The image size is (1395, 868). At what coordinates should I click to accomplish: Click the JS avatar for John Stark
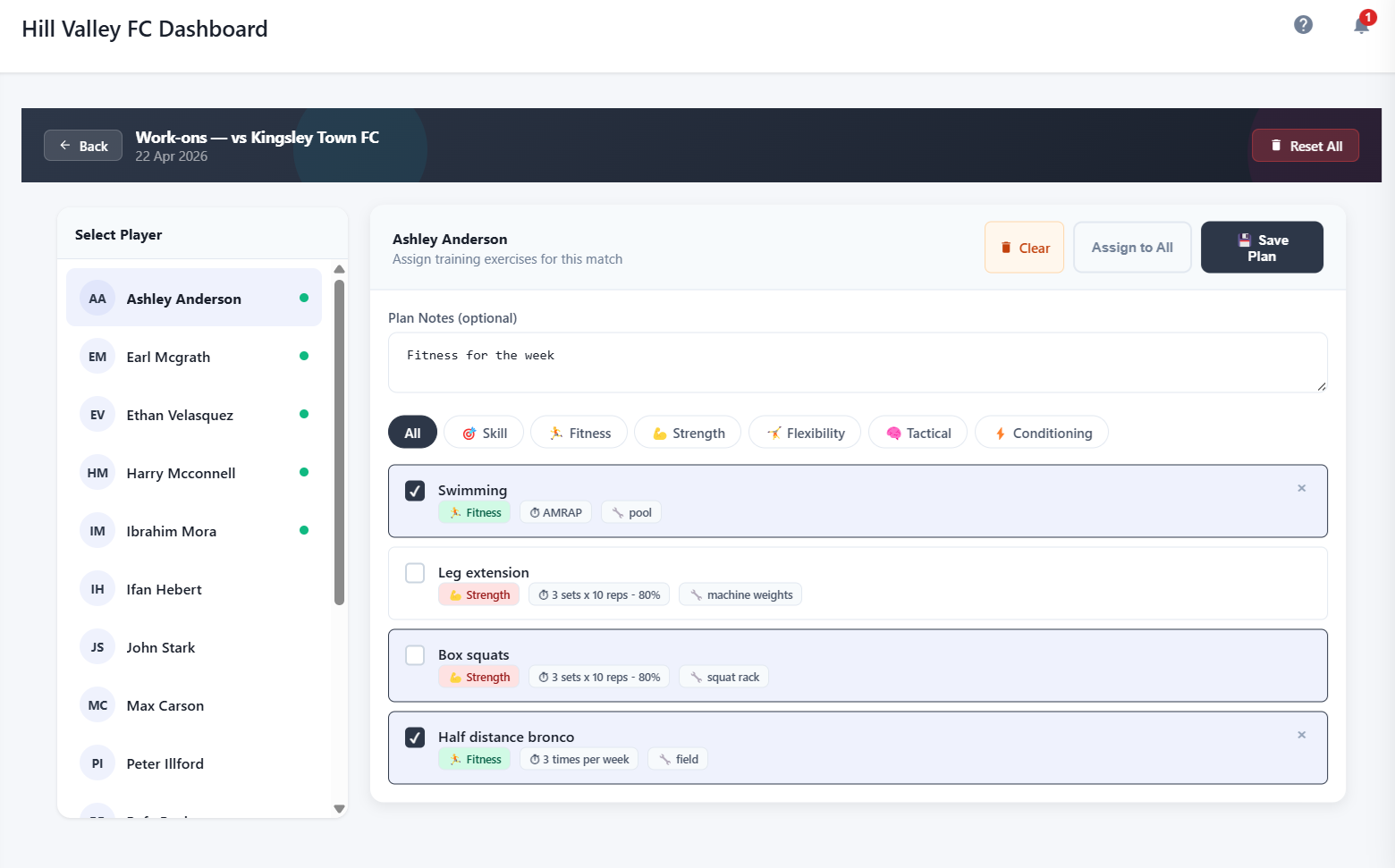(97, 647)
